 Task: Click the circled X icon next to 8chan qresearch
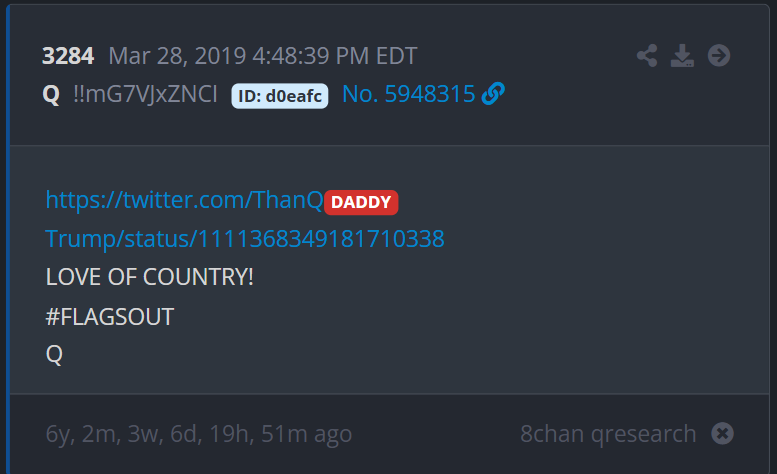pos(722,433)
